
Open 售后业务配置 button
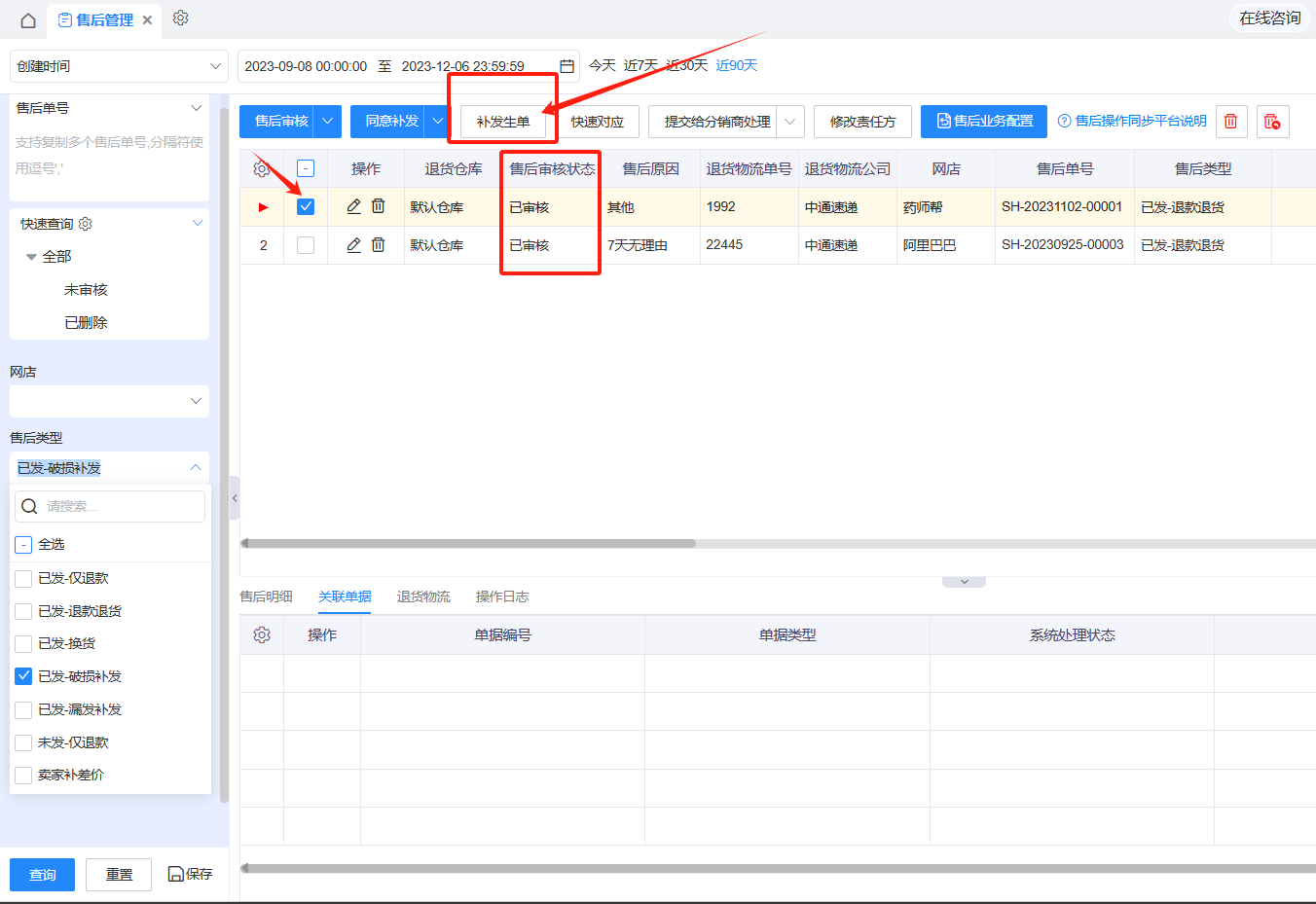[984, 121]
